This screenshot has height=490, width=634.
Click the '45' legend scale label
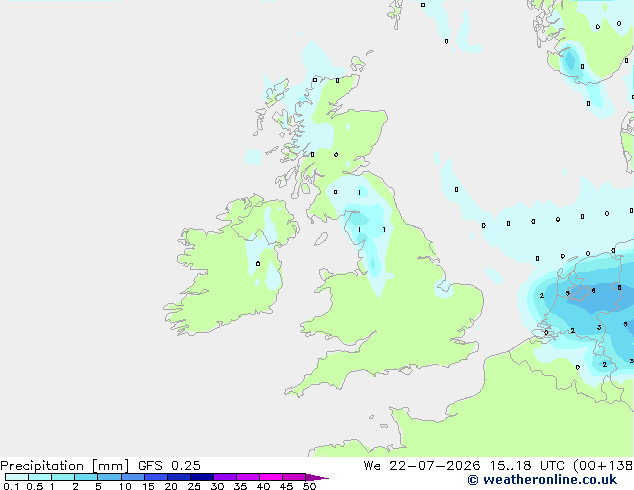(x=286, y=486)
